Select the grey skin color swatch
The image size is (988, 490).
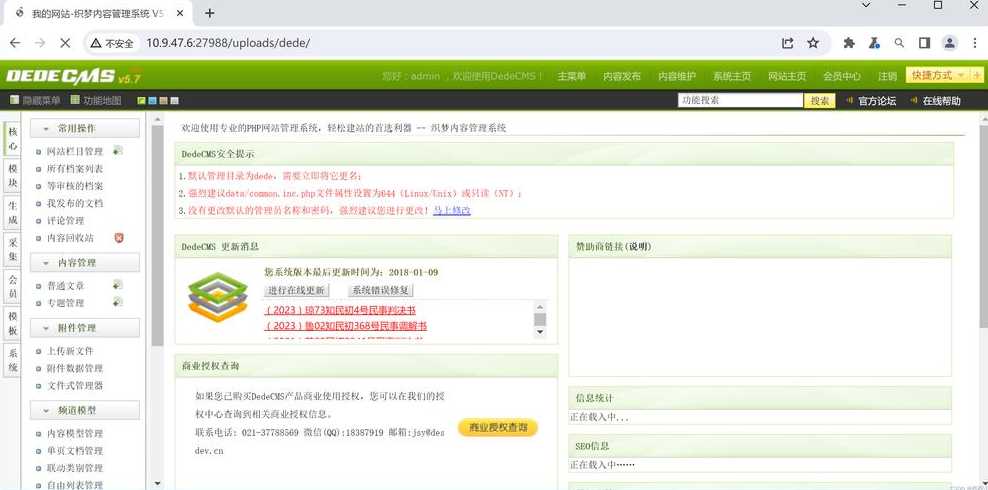(x=174, y=100)
